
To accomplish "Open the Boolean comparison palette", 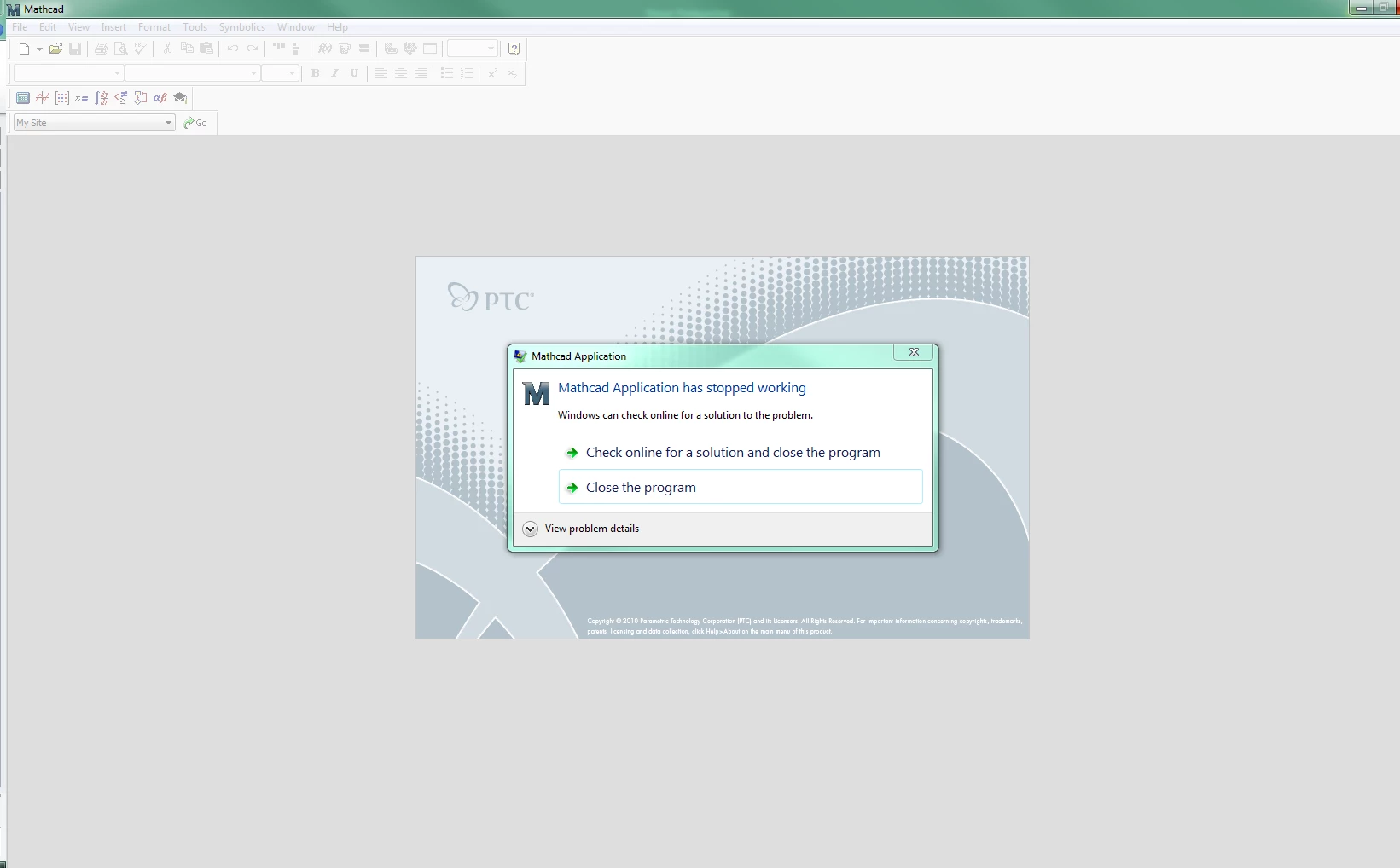I will pos(121,98).
